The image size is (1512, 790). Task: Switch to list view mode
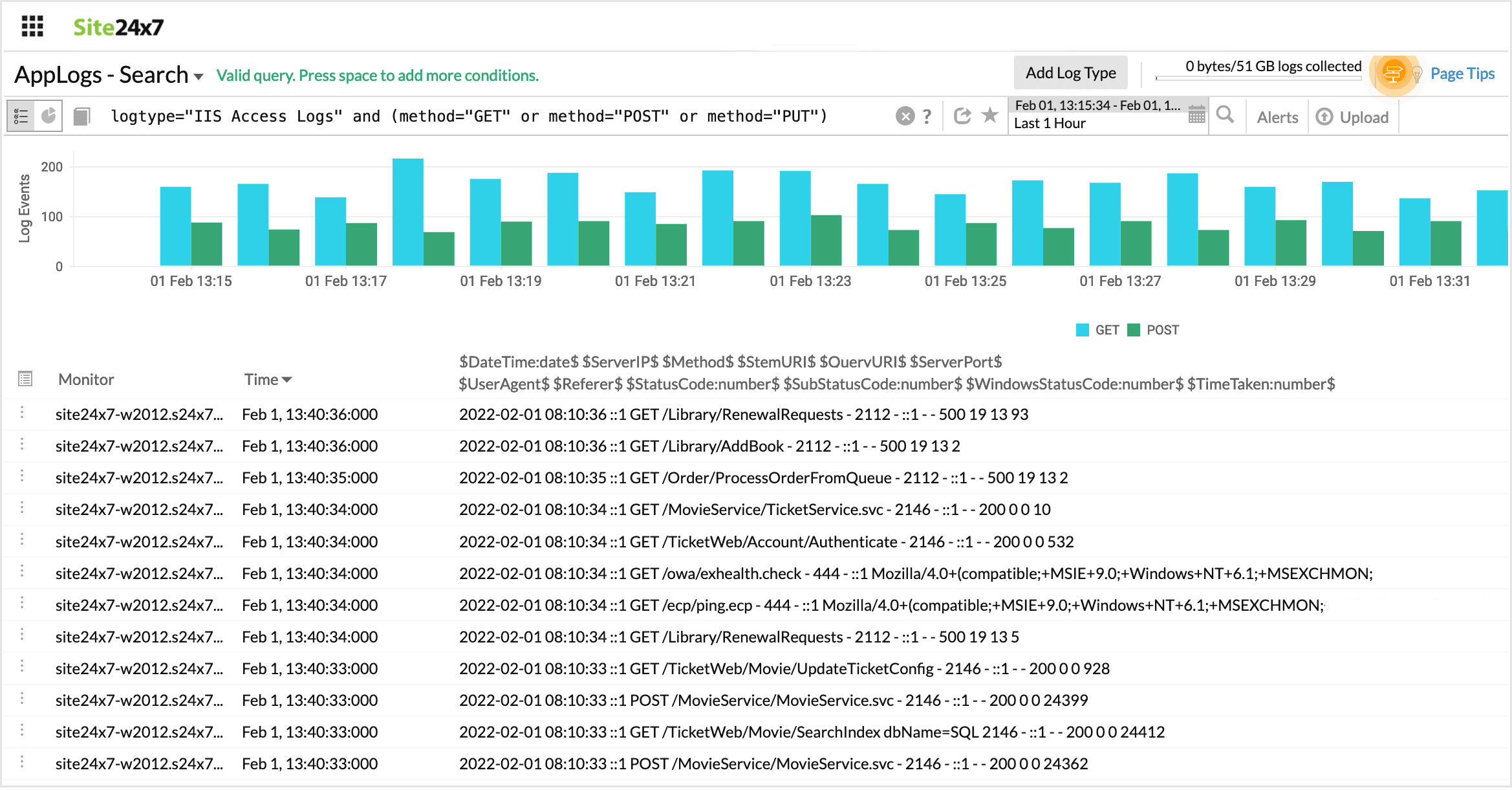(21, 116)
